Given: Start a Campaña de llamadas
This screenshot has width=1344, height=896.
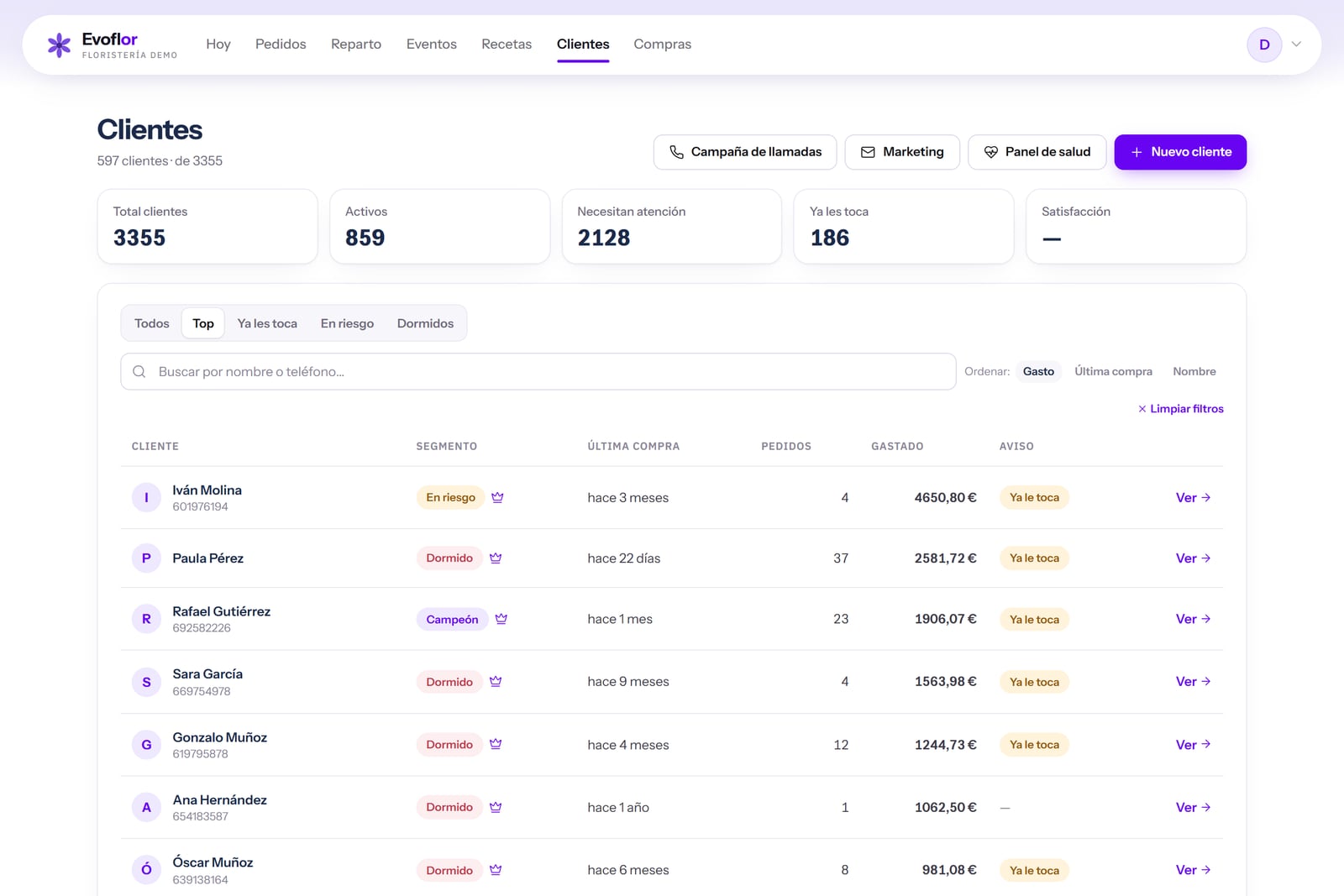Looking at the screenshot, I should [x=745, y=152].
